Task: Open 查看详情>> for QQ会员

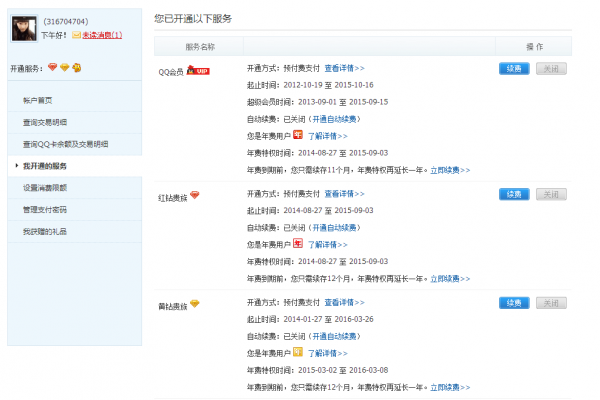Action: coord(344,69)
